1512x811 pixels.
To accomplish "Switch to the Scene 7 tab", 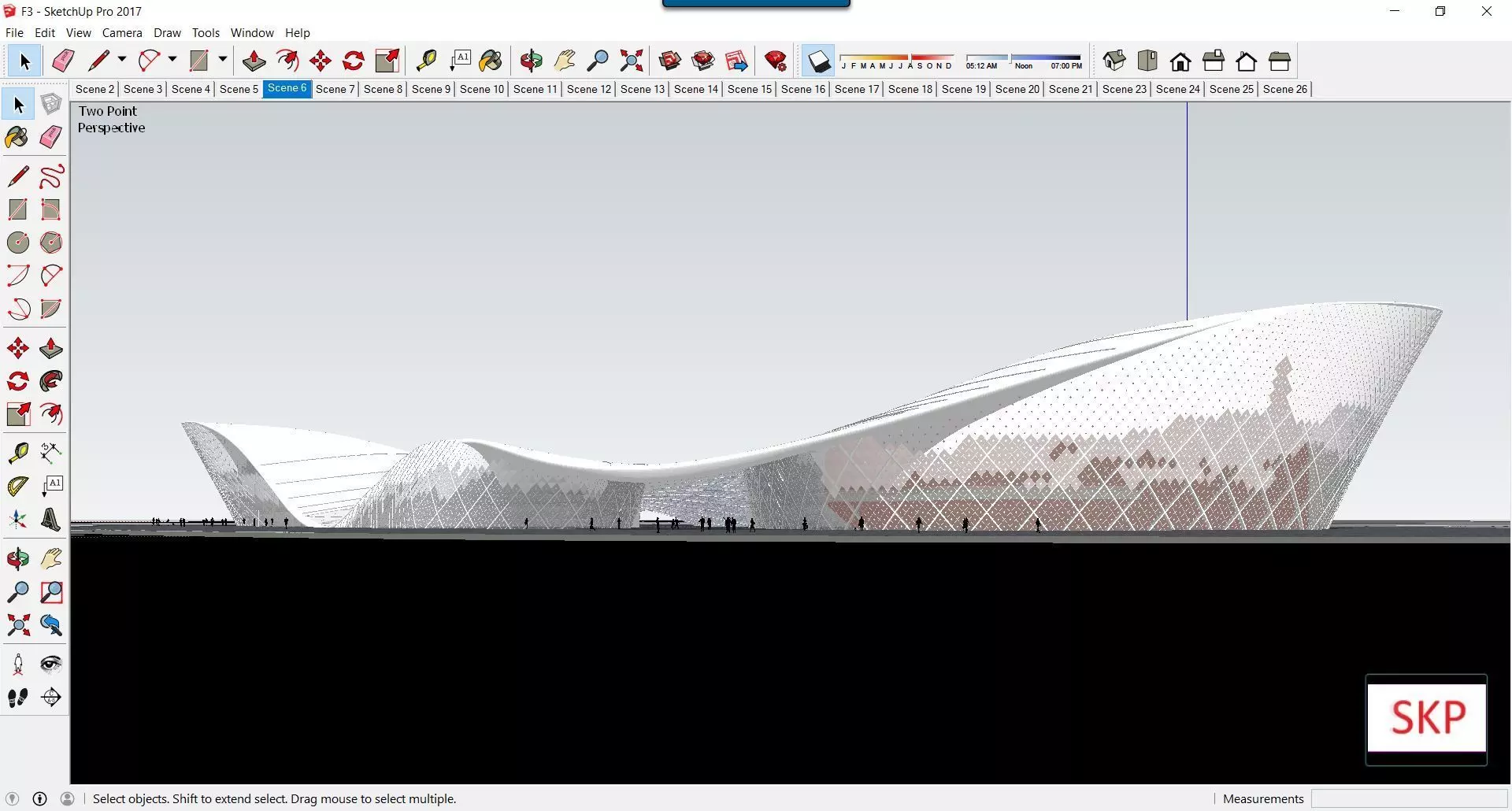I will 335,89.
